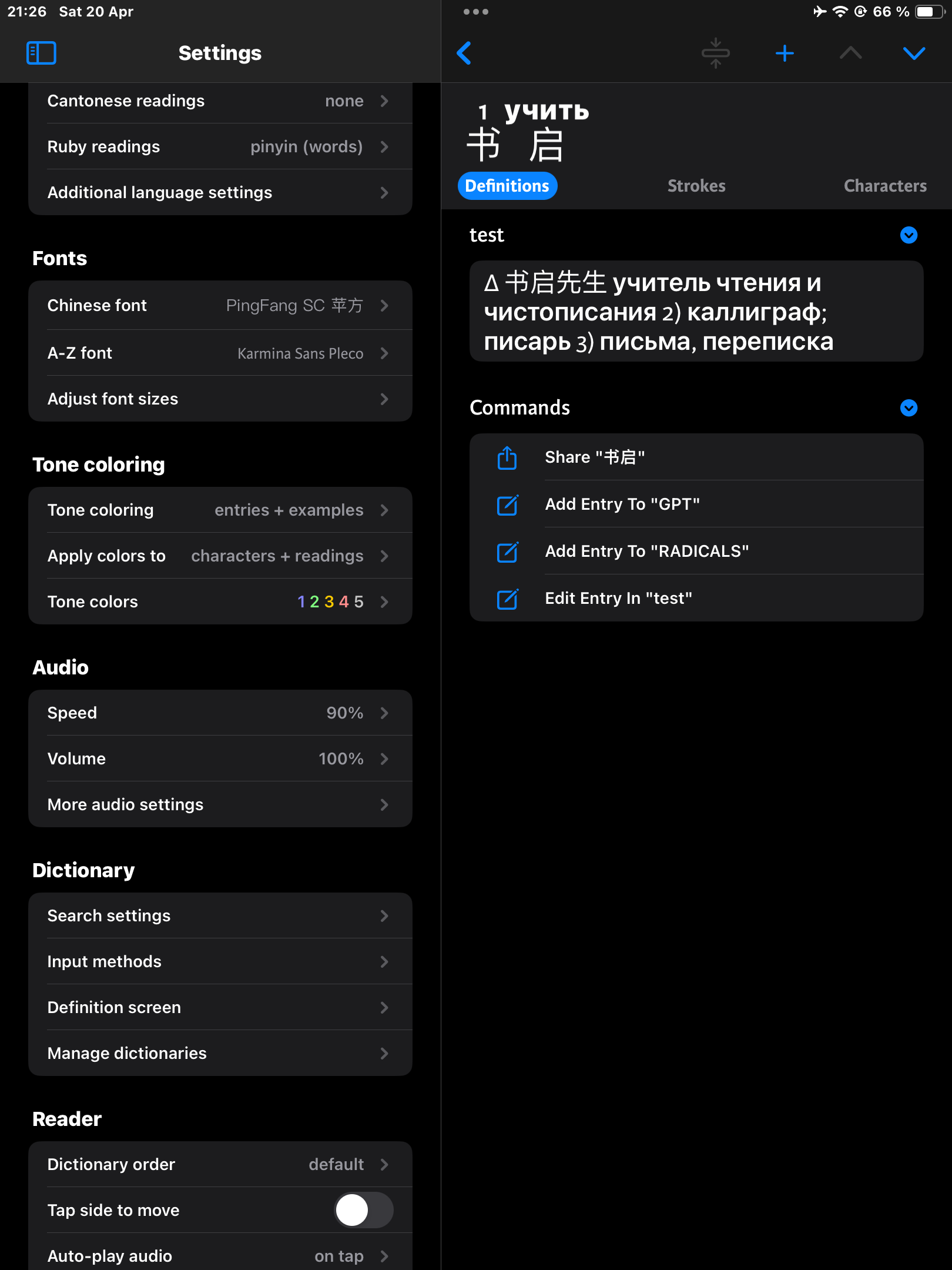
Task: Open the Tone colors swatches setting
Action: pos(220,602)
